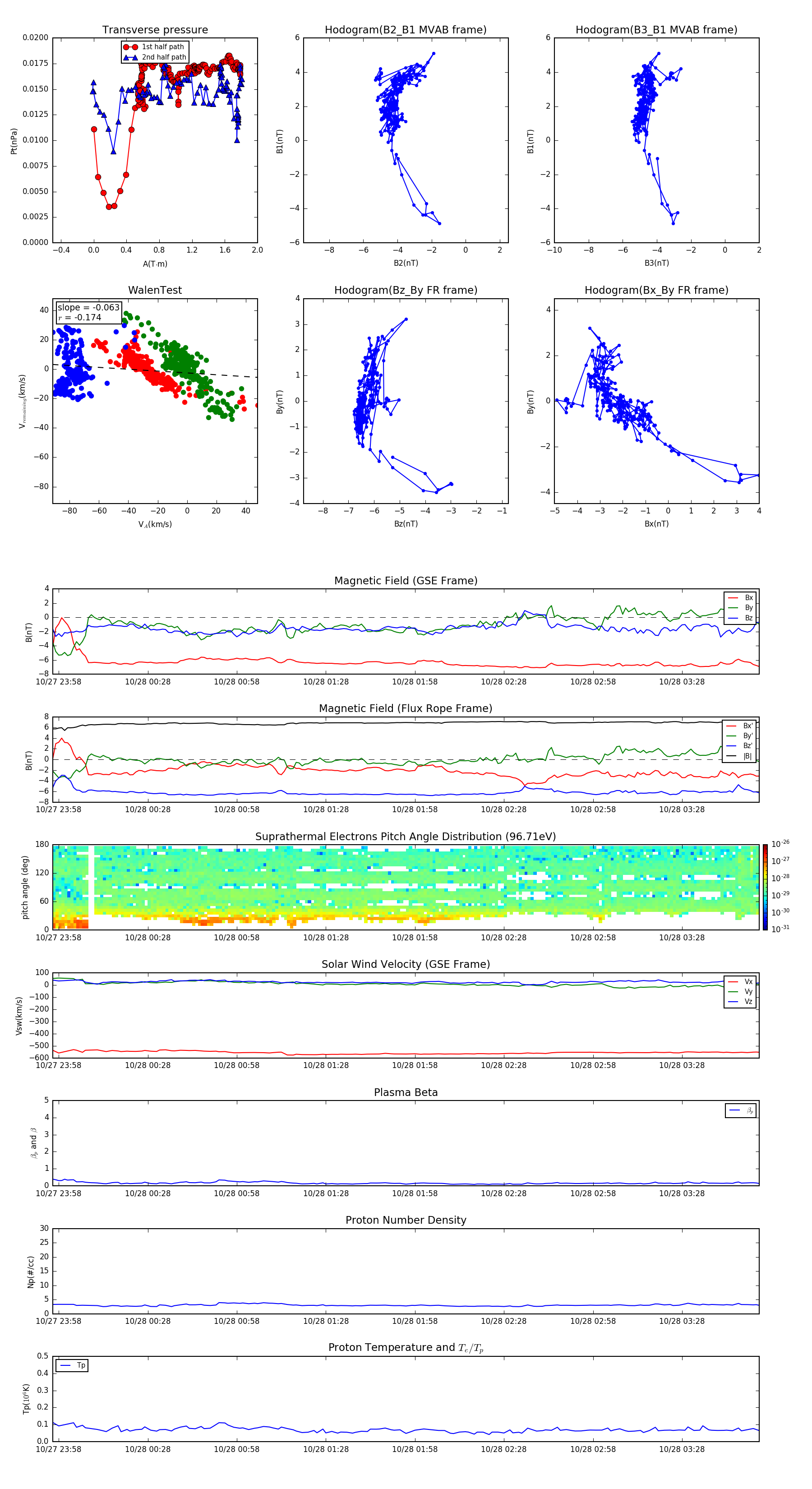Click the 'Solar Wind Velocity (GSE Frame)' title

pyautogui.click(x=406, y=964)
